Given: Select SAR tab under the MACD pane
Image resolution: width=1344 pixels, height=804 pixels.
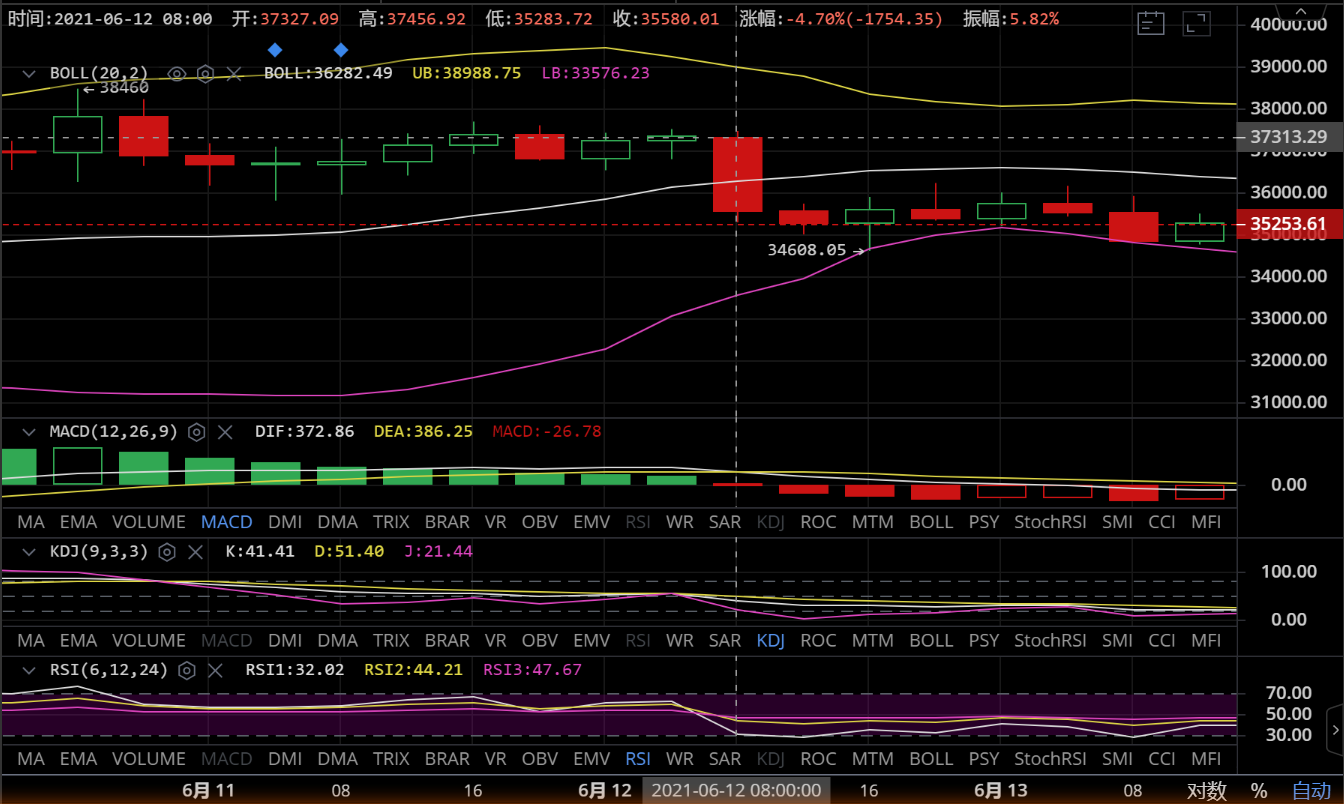Looking at the screenshot, I should pyautogui.click(x=725, y=522).
